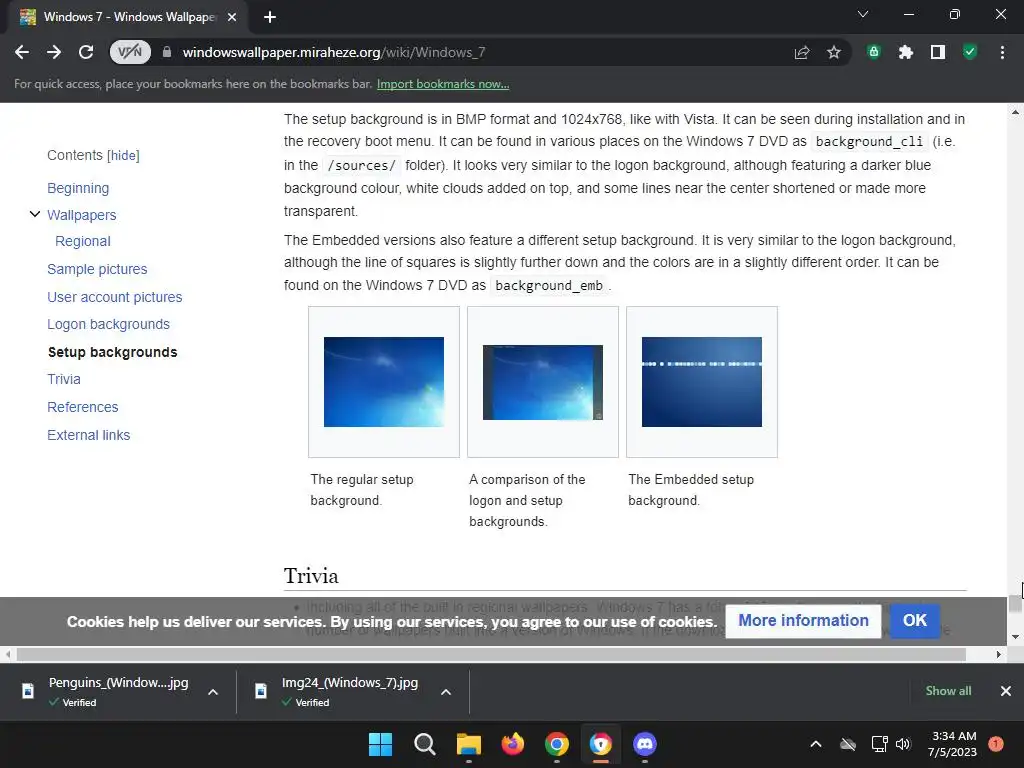Viewport: 1024px width, 768px height.
Task: Open the Embedded setup background thumbnail
Action: tap(702, 382)
